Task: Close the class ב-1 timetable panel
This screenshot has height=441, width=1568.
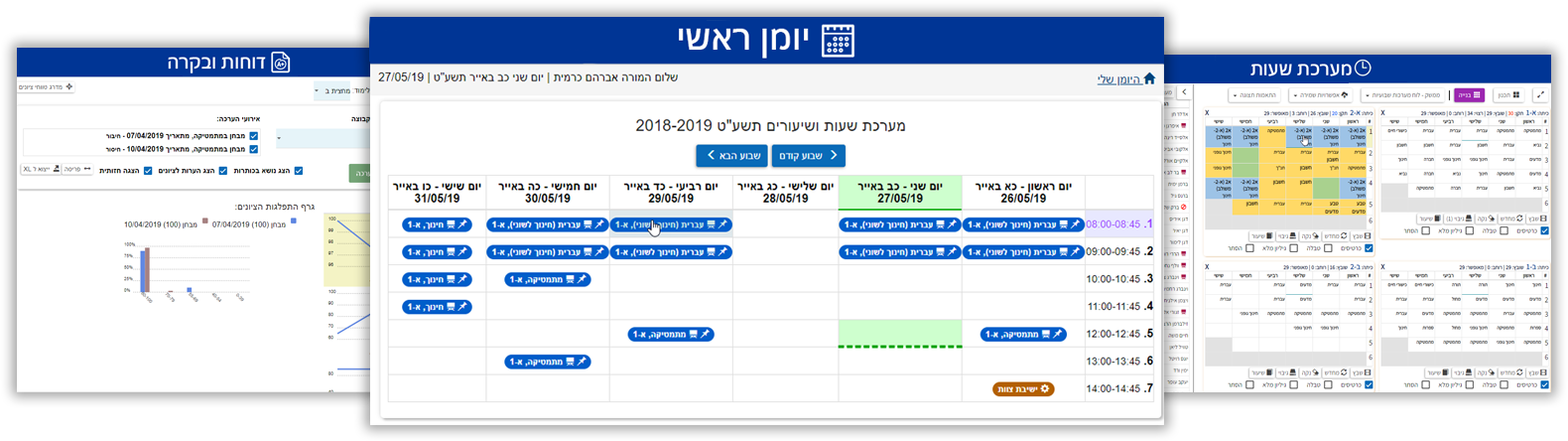Action: (1383, 267)
